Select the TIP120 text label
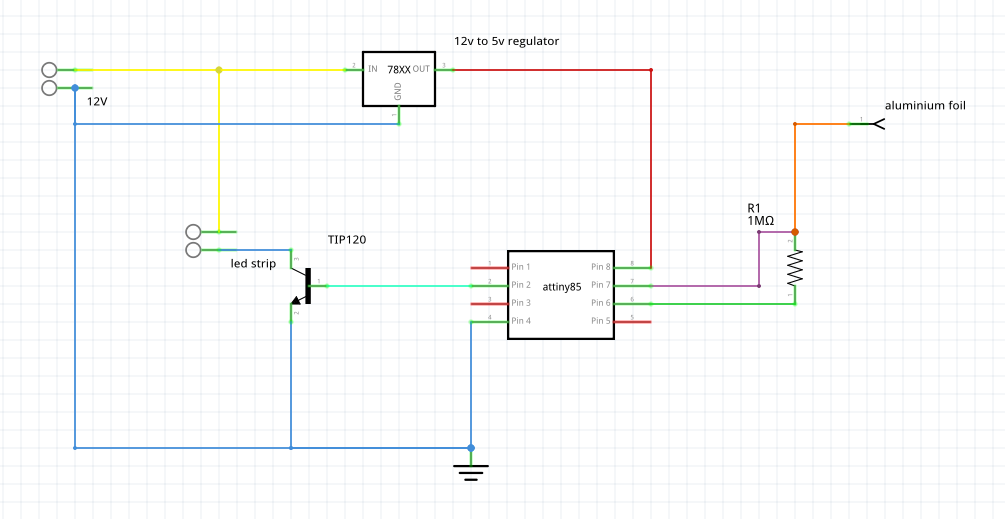This screenshot has height=519, width=1005. click(347, 240)
